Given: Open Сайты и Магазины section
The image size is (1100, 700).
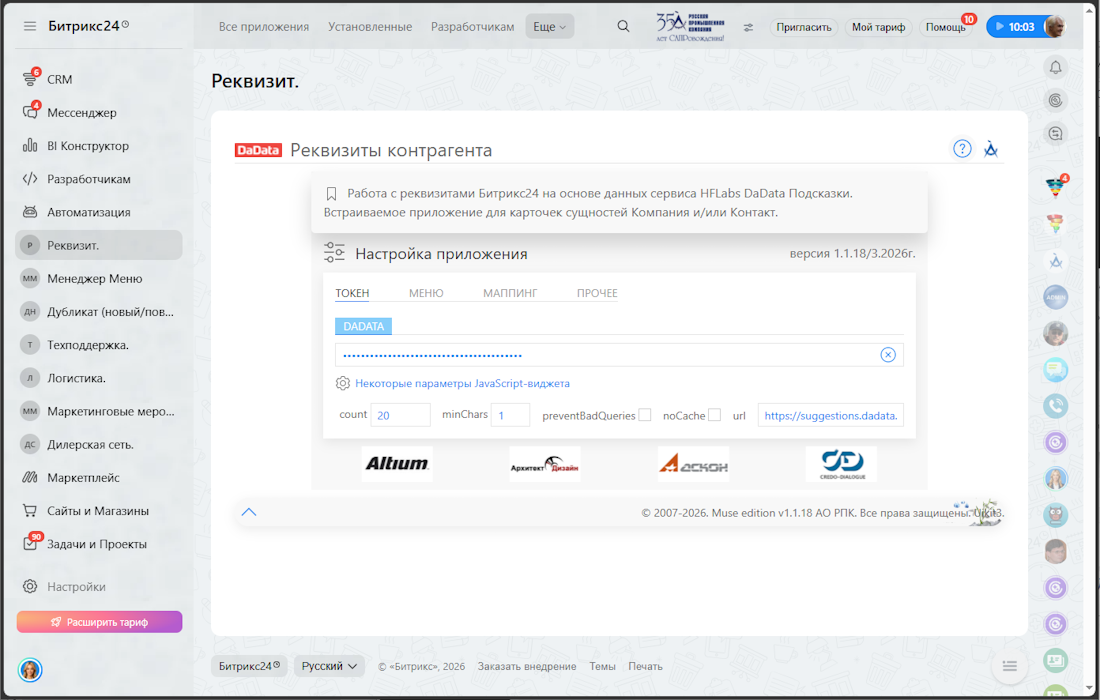Looking at the screenshot, I should pyautogui.click(x=99, y=511).
